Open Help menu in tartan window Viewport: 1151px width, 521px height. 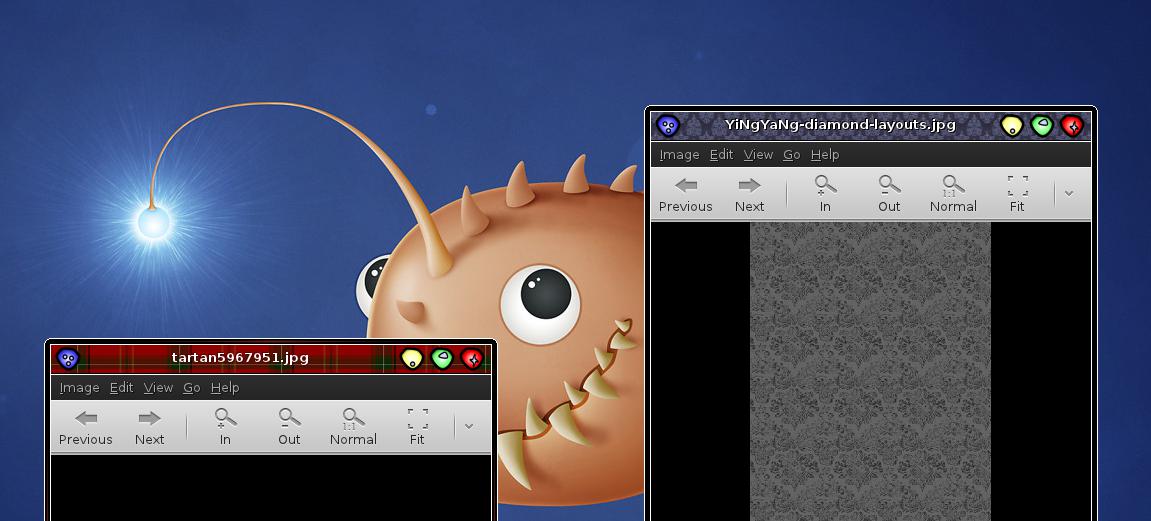pyautogui.click(x=225, y=387)
